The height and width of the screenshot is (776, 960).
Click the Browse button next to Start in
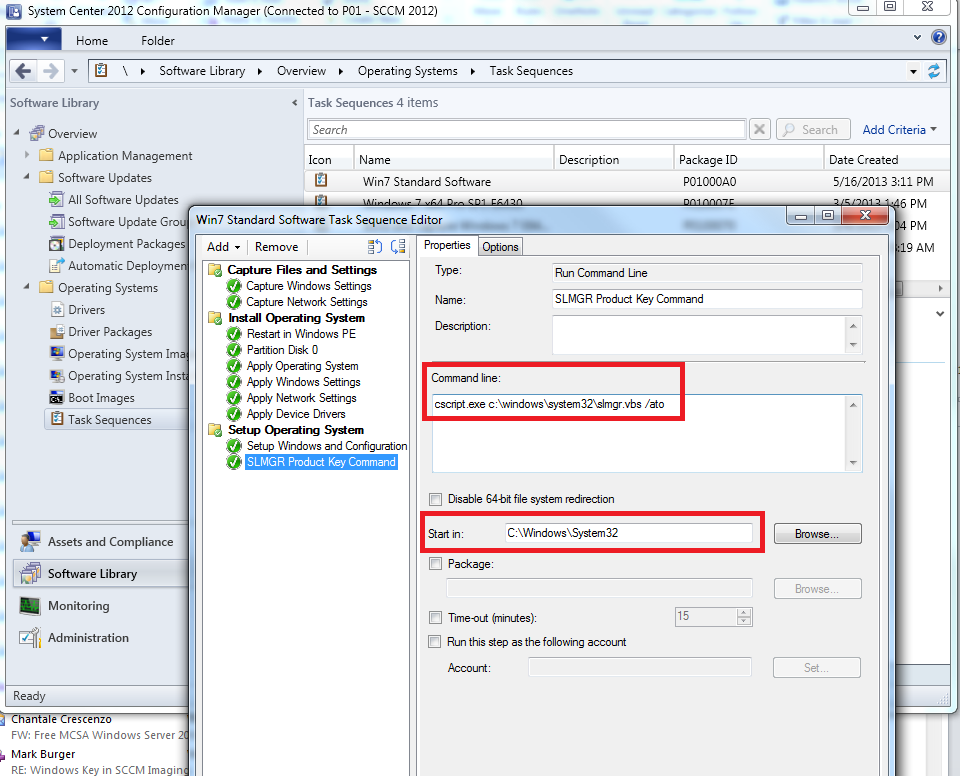point(816,533)
